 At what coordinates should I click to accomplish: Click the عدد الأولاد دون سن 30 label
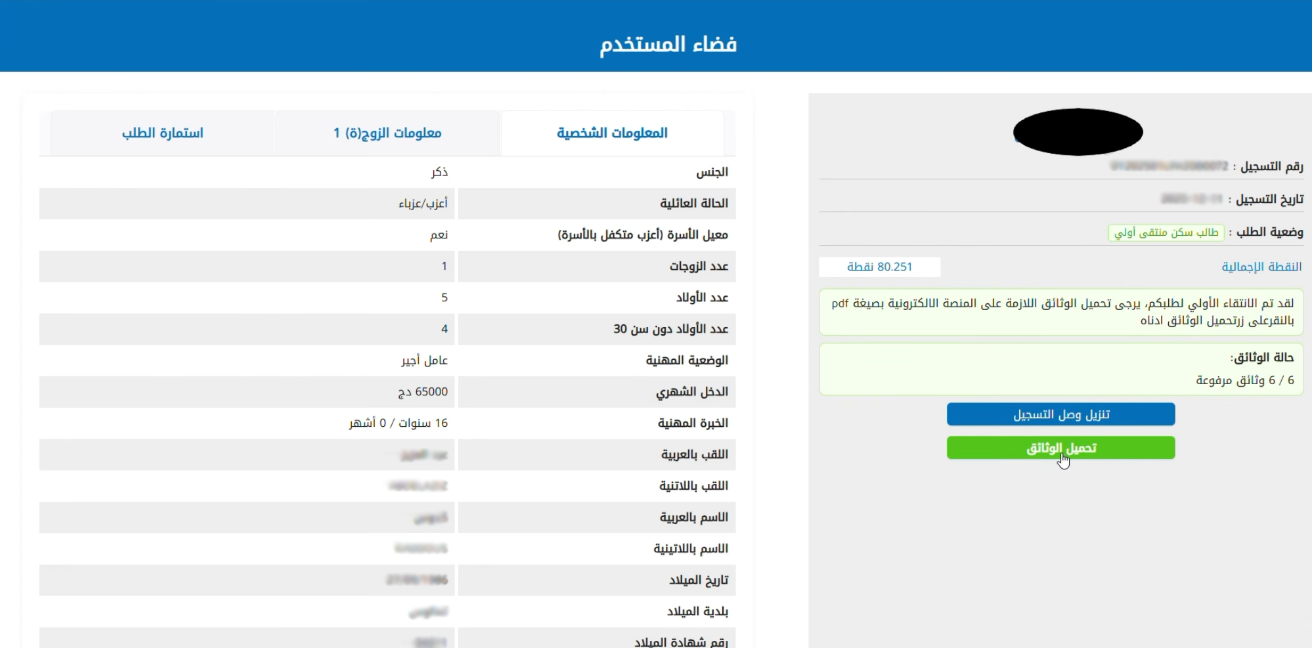671,329
